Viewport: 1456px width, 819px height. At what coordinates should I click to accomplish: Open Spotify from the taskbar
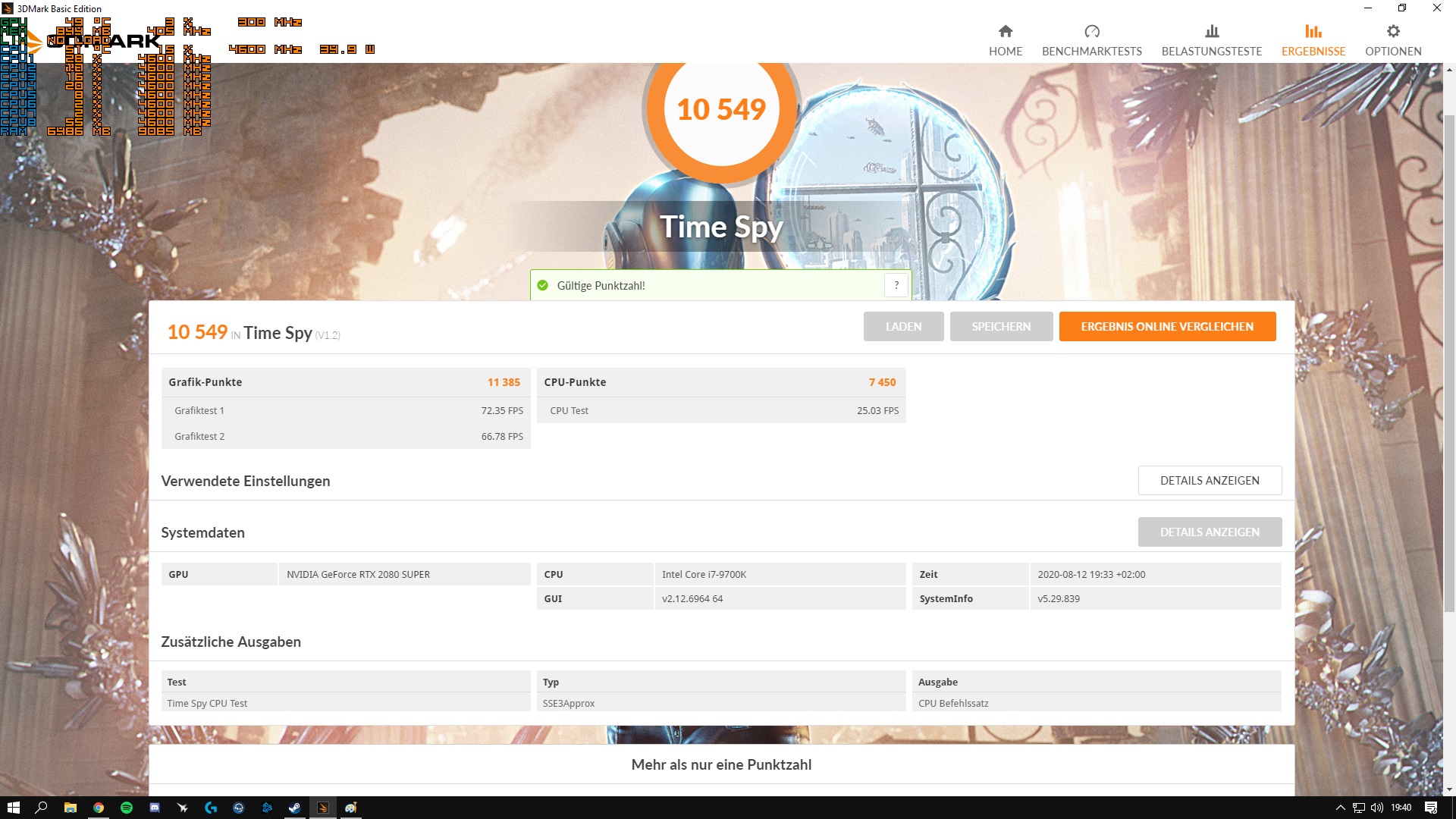pyautogui.click(x=127, y=808)
